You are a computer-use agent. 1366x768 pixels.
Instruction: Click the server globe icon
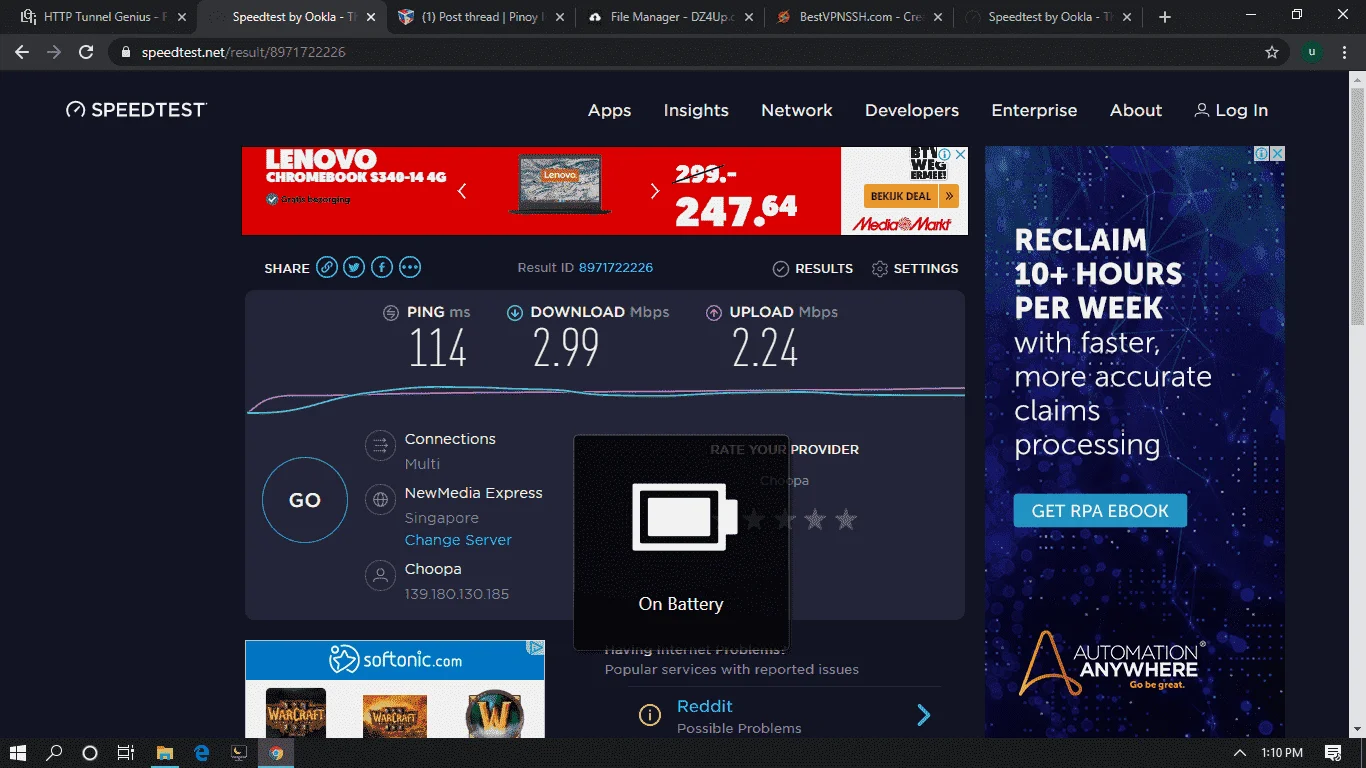coord(380,499)
